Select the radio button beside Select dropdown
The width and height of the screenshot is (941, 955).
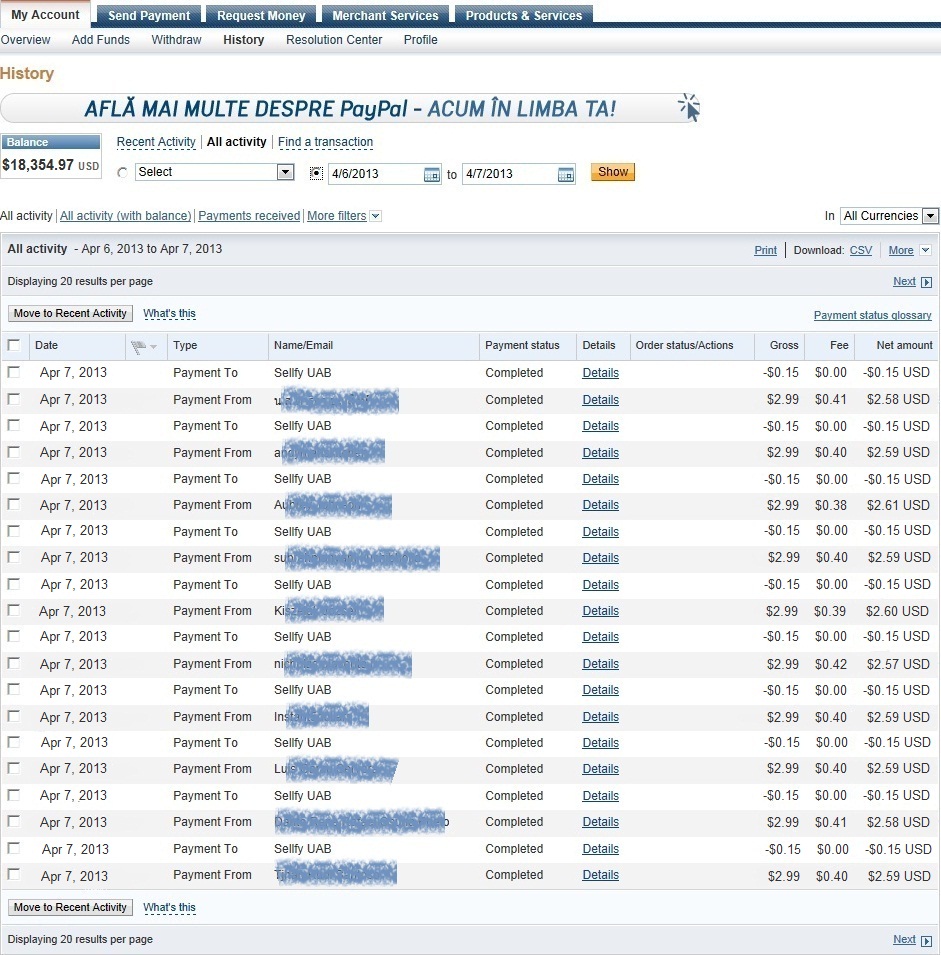pos(122,173)
